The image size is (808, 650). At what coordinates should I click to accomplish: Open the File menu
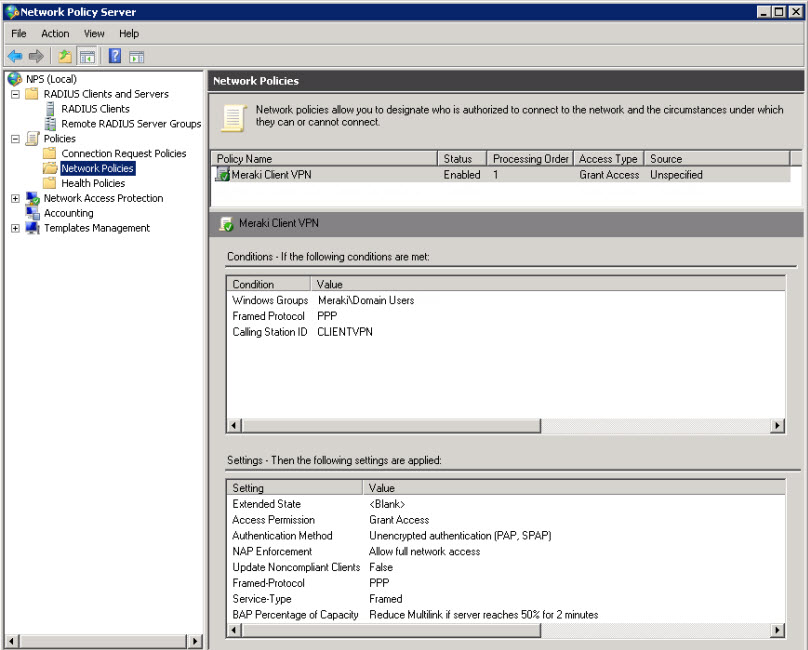click(19, 34)
